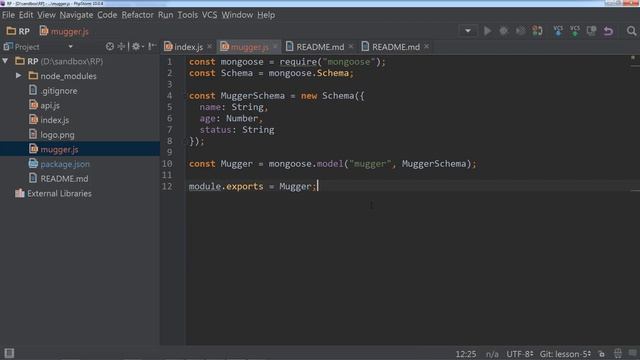Viewport: 640px width, 360px height.
Task: Open the Git: lesson-5 branch selector
Action: [565, 354]
